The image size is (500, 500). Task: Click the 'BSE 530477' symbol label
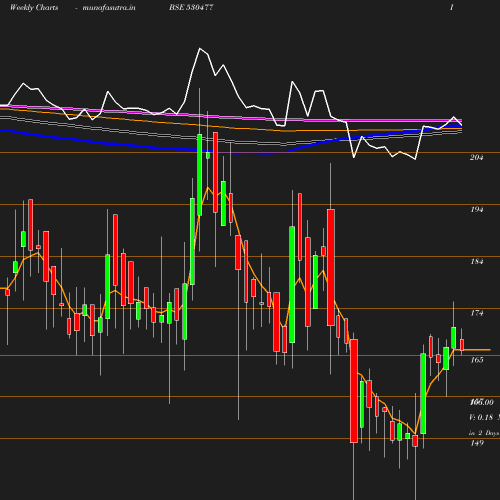tap(191, 7)
